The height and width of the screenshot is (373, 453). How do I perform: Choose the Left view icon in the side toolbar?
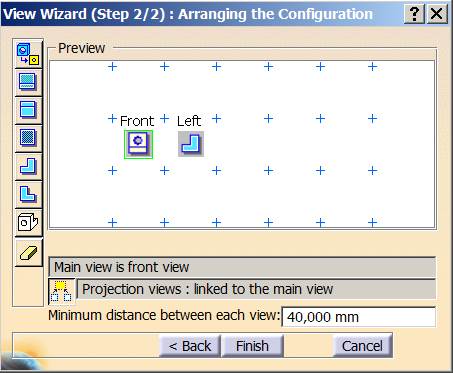[28, 166]
